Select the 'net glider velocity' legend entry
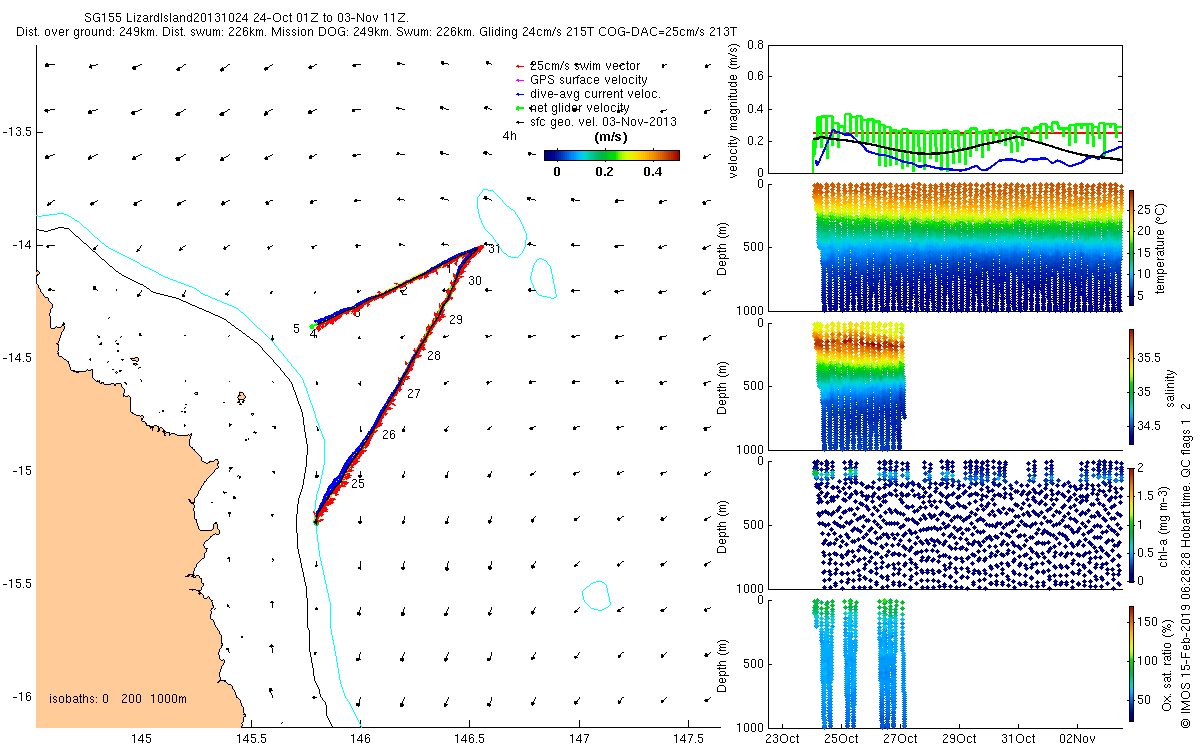 tap(571, 107)
